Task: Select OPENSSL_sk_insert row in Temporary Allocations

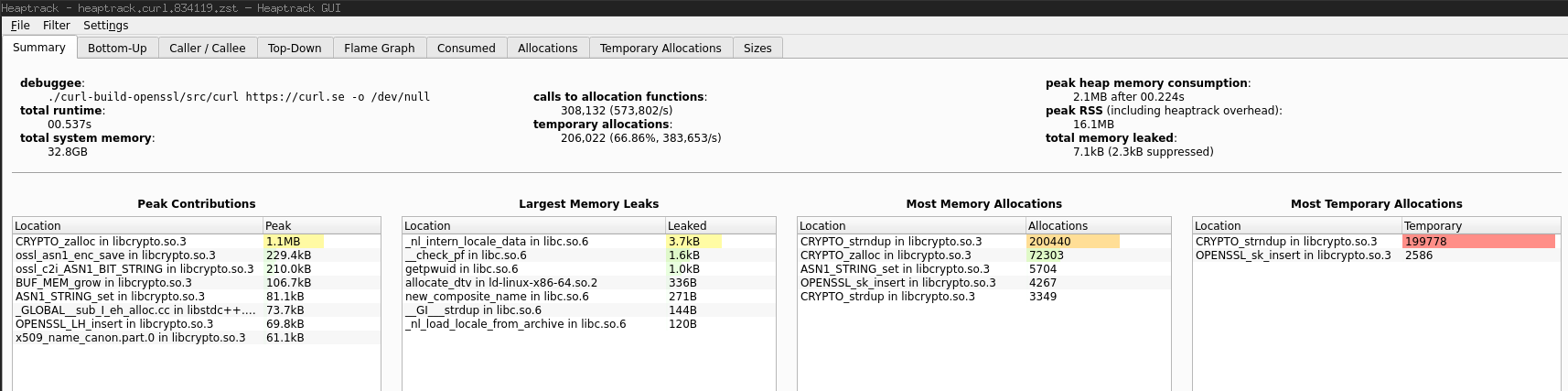Action: click(x=1293, y=255)
